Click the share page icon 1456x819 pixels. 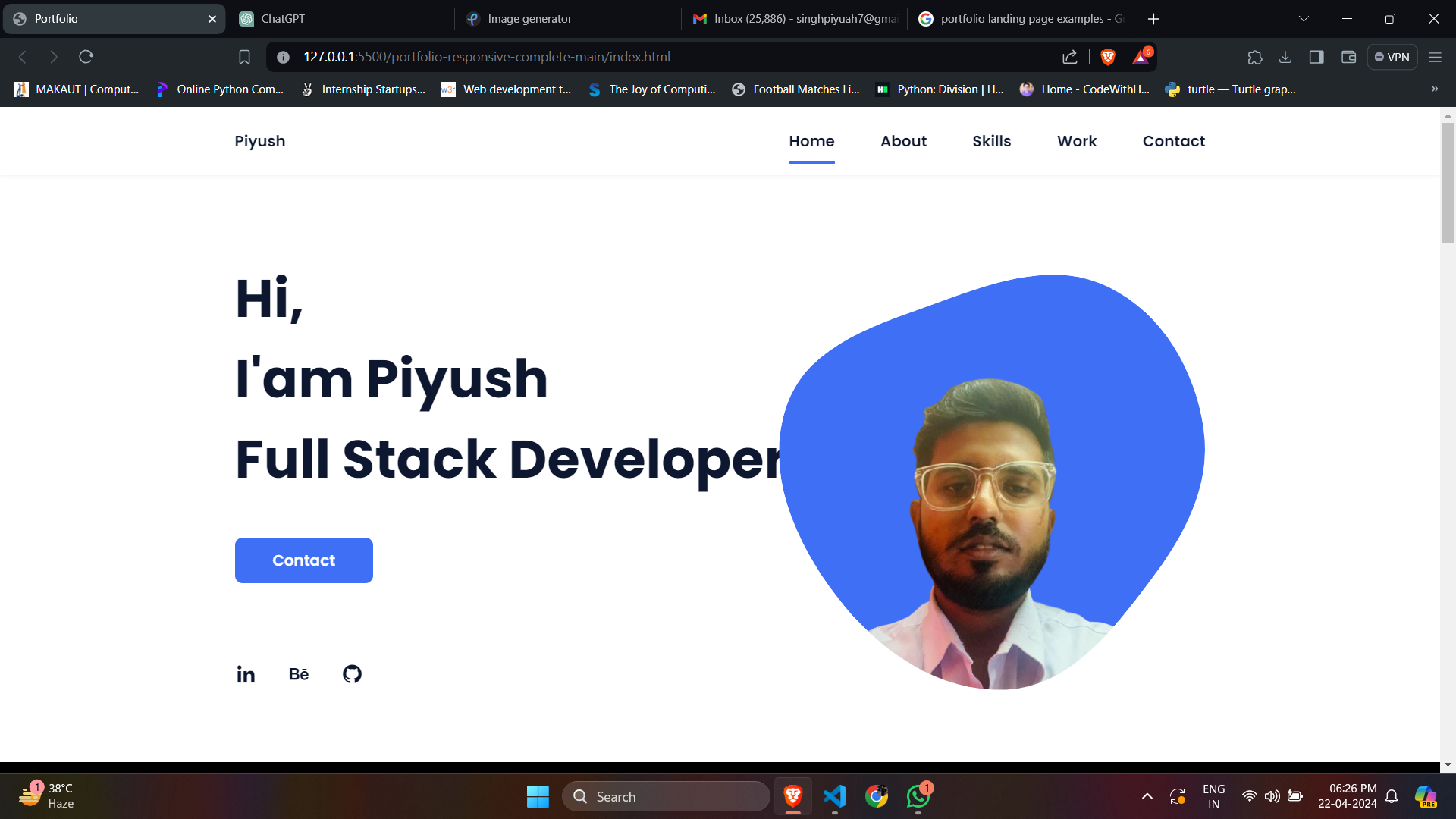(1070, 57)
